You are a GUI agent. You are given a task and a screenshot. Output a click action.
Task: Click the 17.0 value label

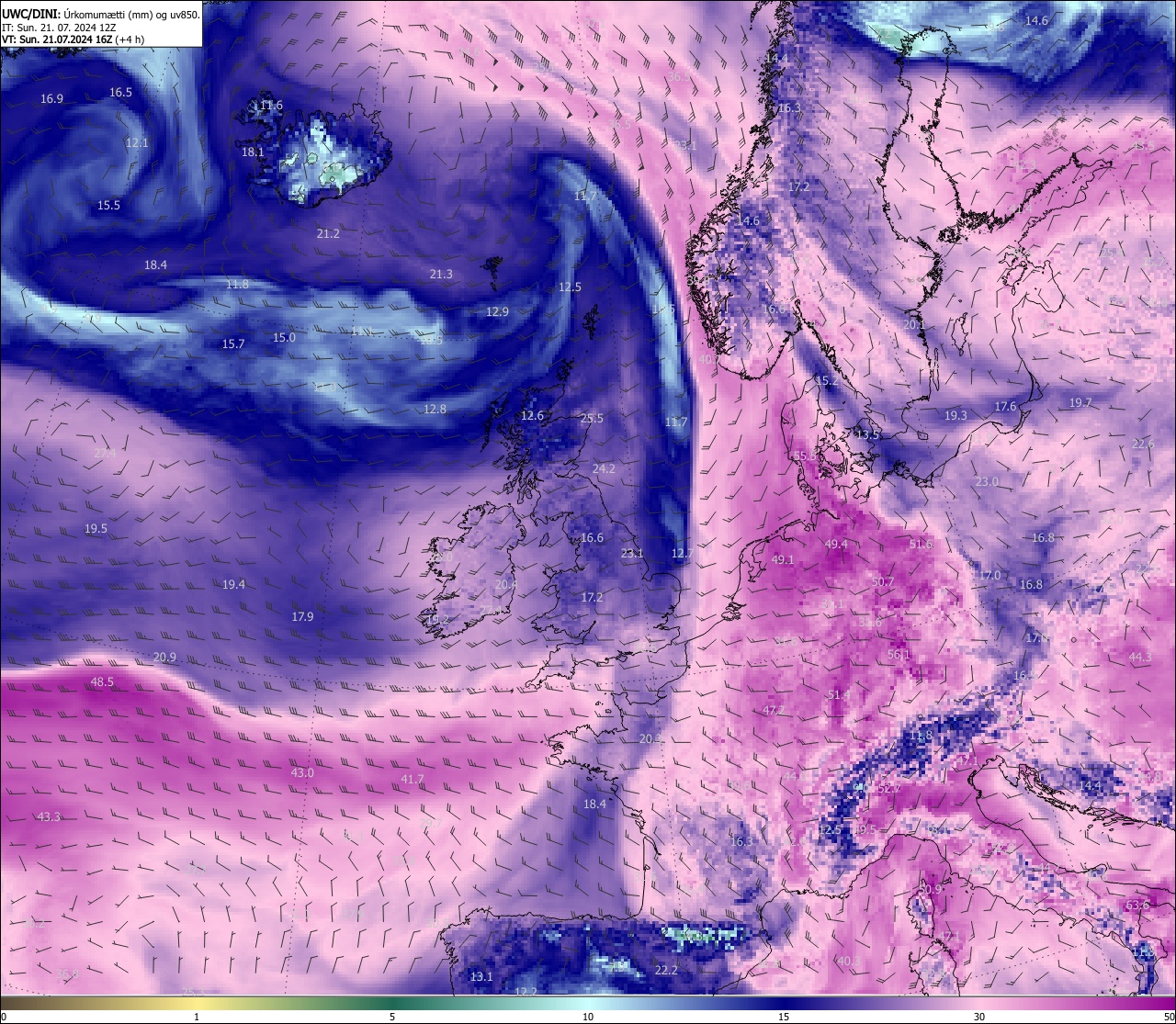(x=989, y=576)
